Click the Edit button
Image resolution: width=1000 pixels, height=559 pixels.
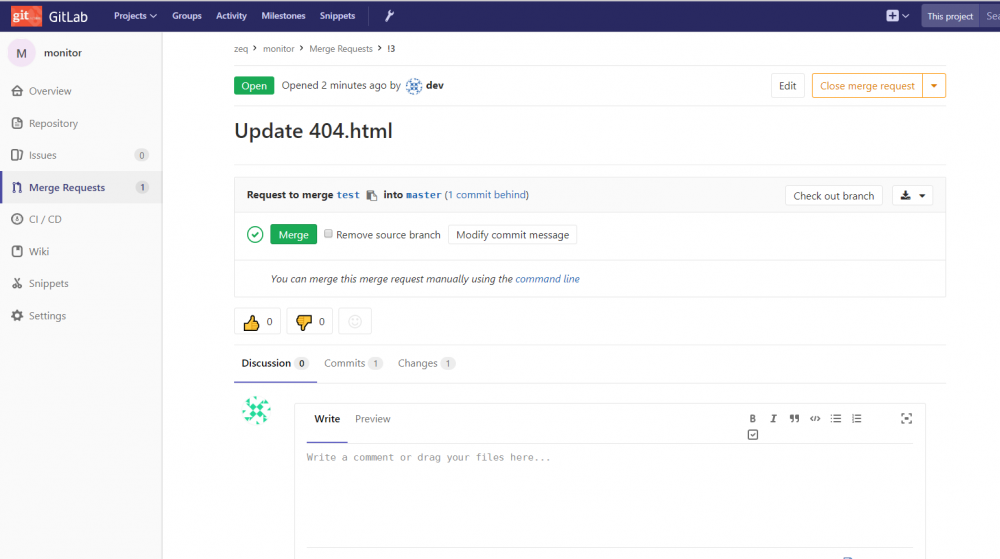pos(788,85)
